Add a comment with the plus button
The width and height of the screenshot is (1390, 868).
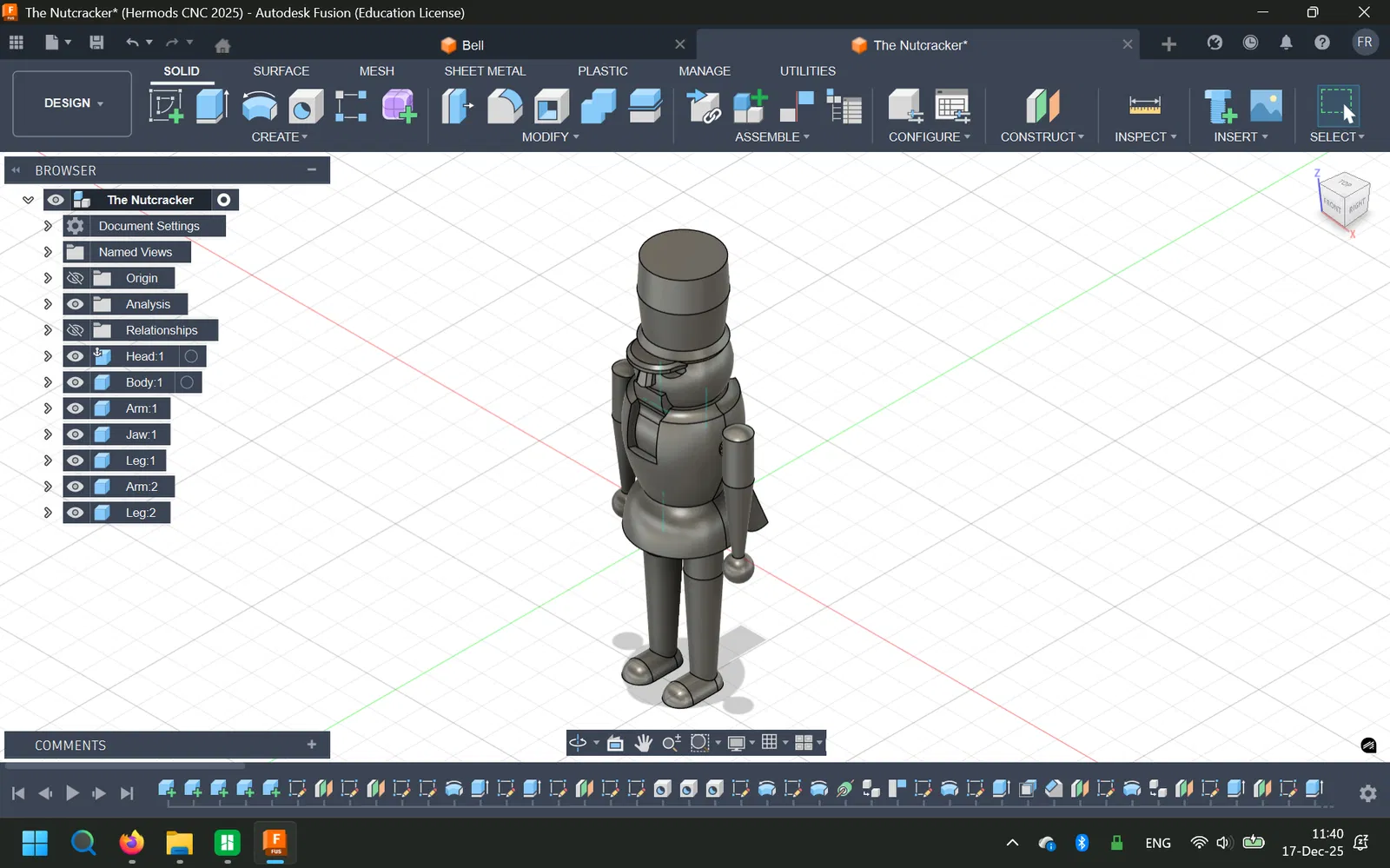312,745
